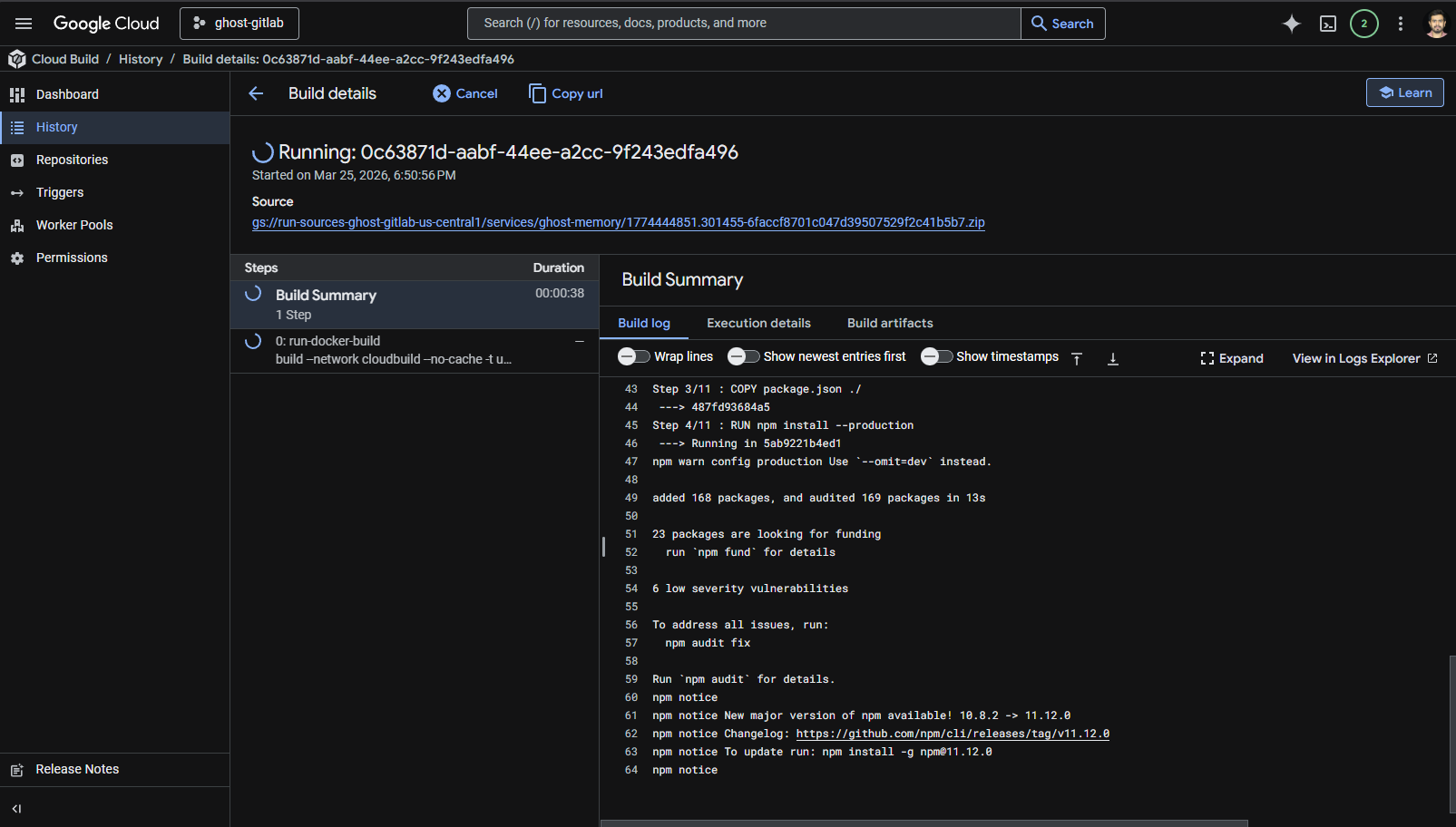
Task: Open the user account avatar
Action: (x=1437, y=24)
